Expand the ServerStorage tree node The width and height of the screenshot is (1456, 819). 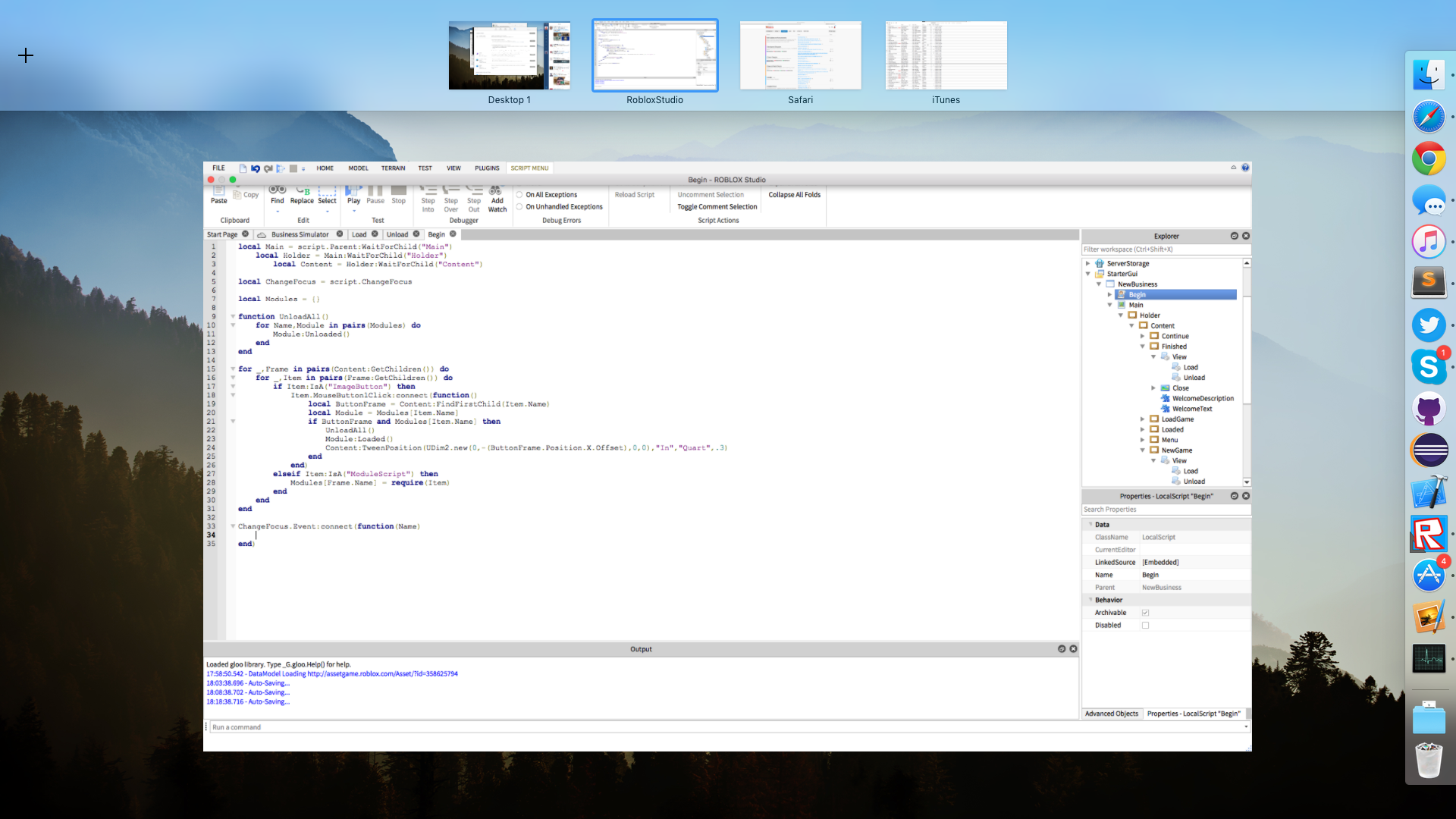1087,264
